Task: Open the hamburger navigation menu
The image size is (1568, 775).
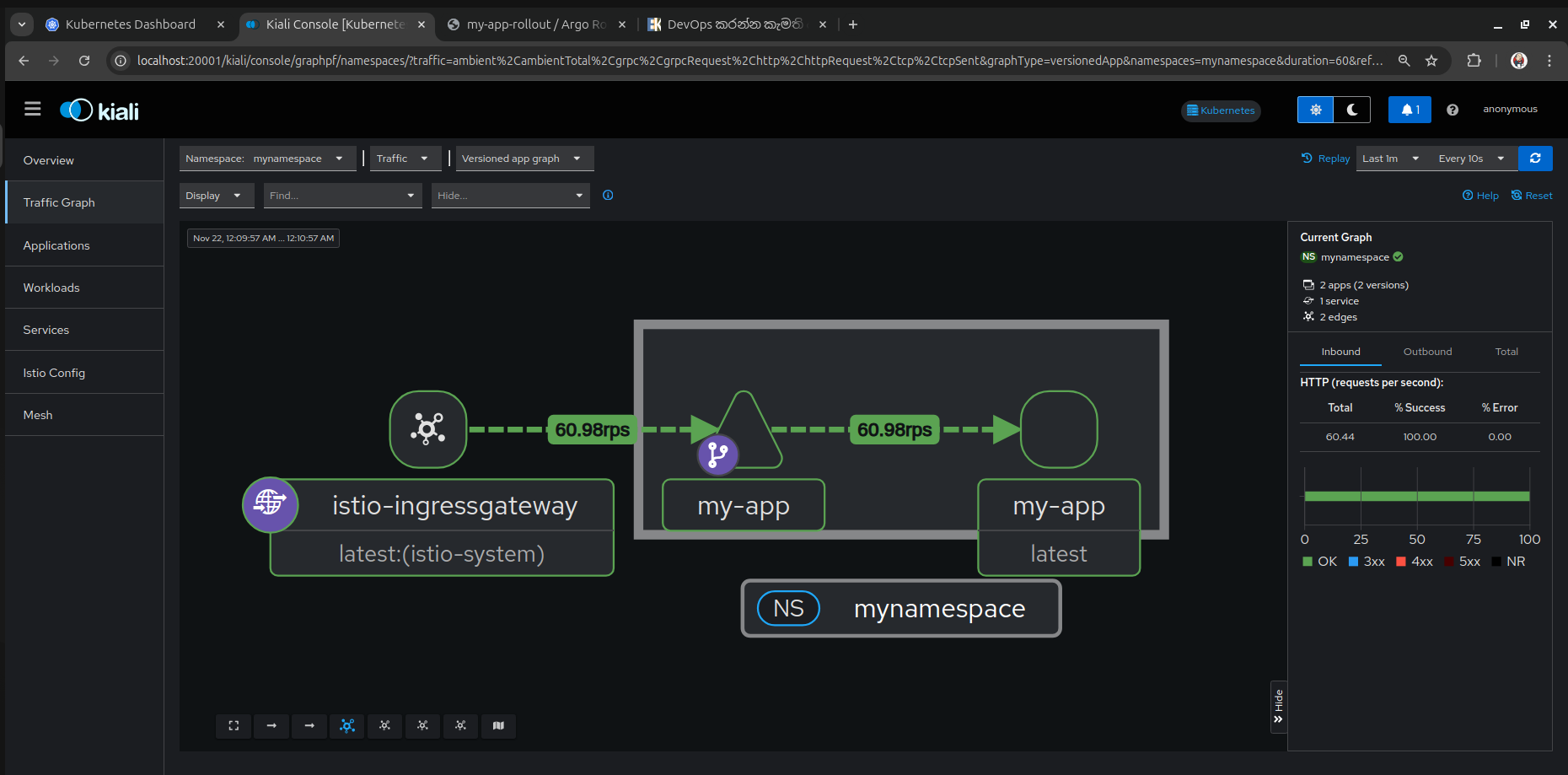Action: [x=33, y=109]
